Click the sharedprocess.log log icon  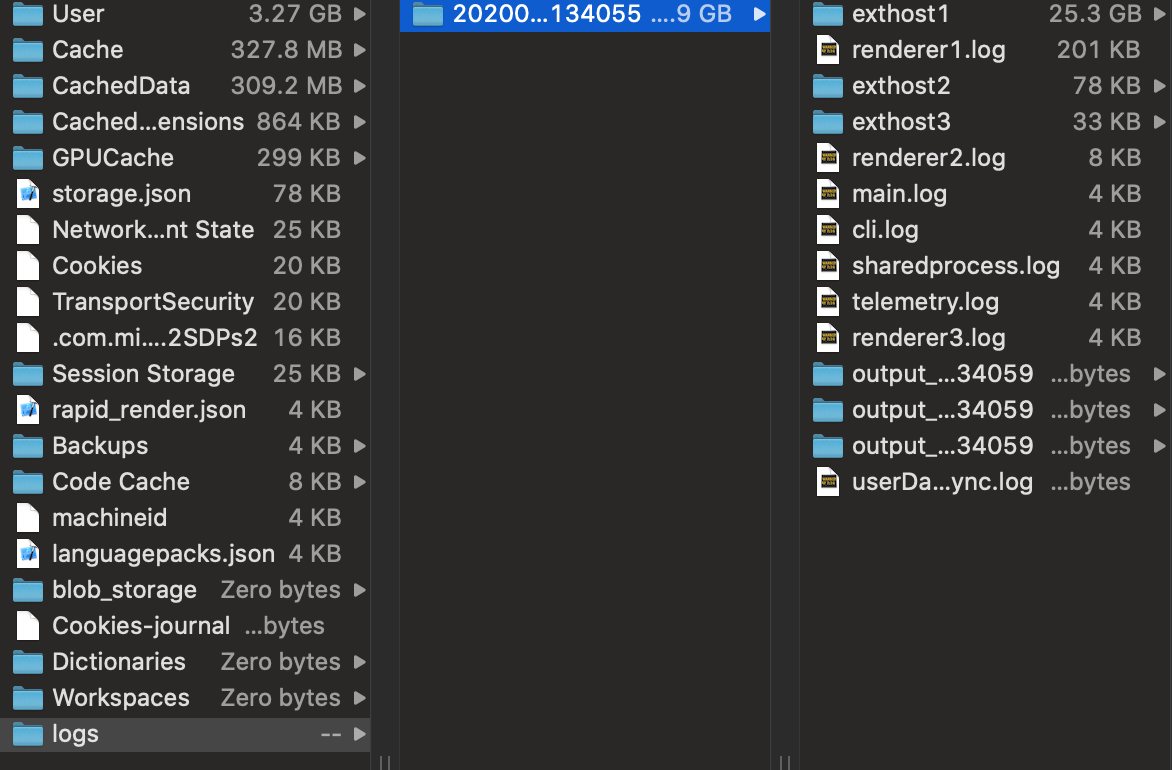(x=827, y=265)
